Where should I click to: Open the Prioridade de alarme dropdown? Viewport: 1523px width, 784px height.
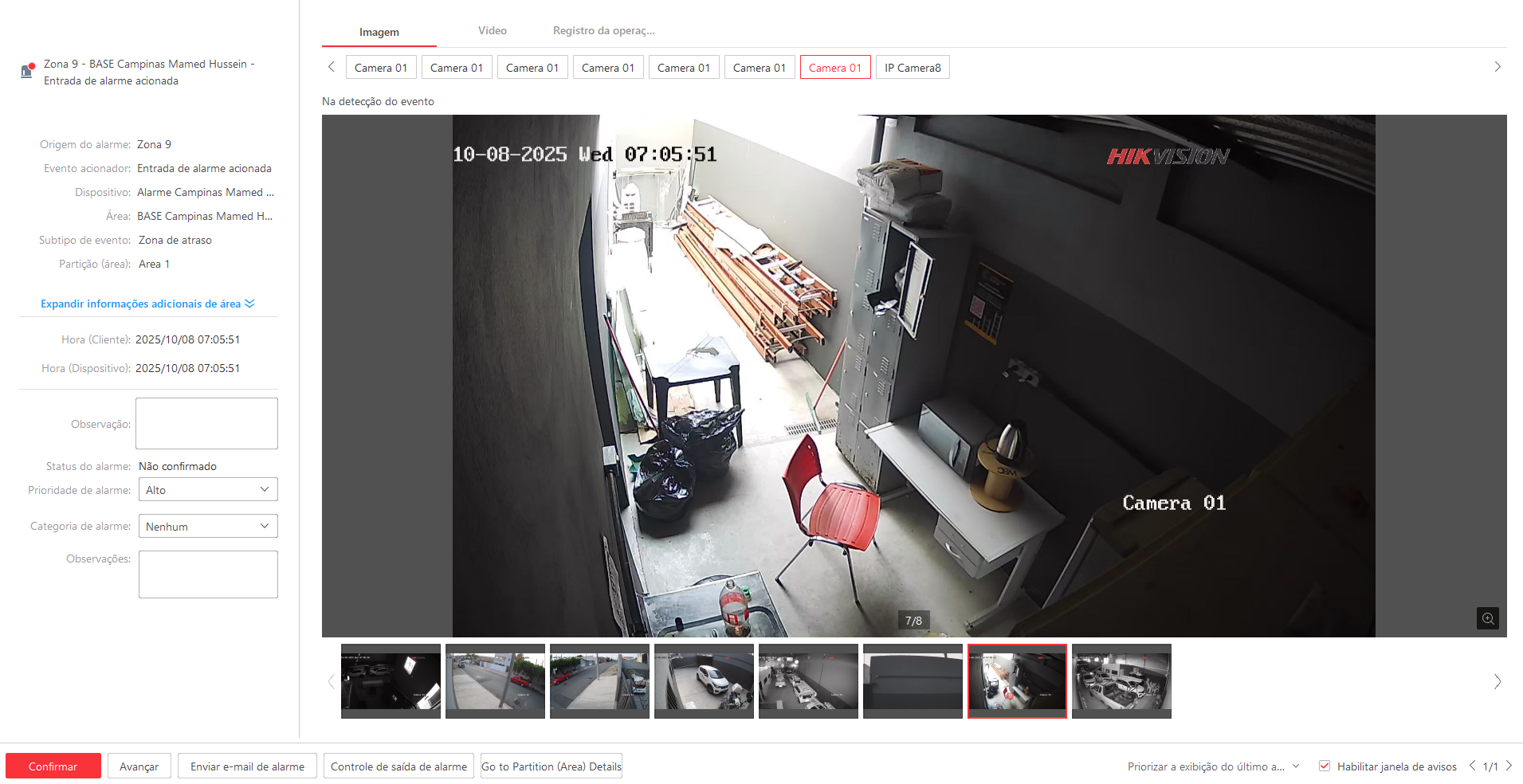click(x=208, y=489)
